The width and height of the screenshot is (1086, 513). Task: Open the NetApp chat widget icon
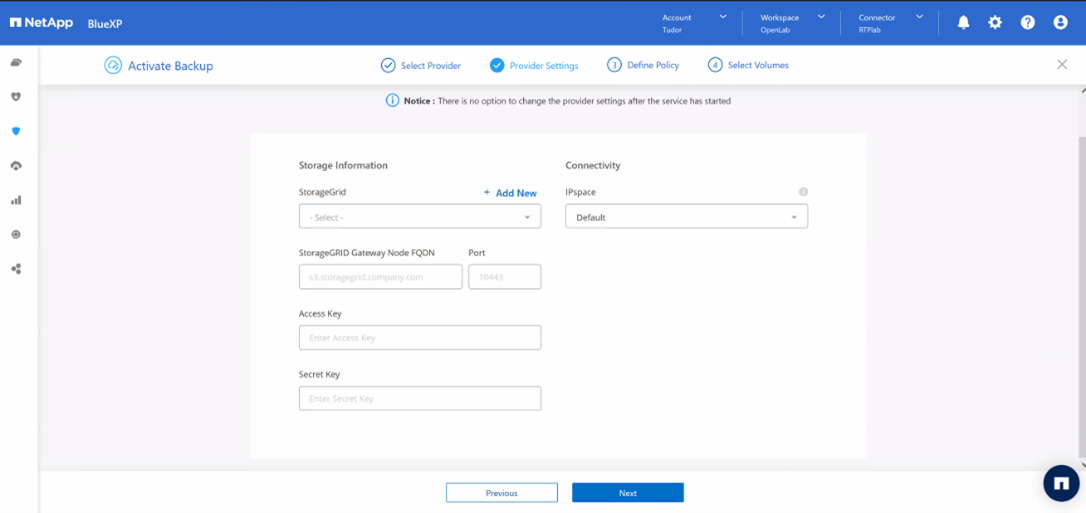pos(1061,483)
